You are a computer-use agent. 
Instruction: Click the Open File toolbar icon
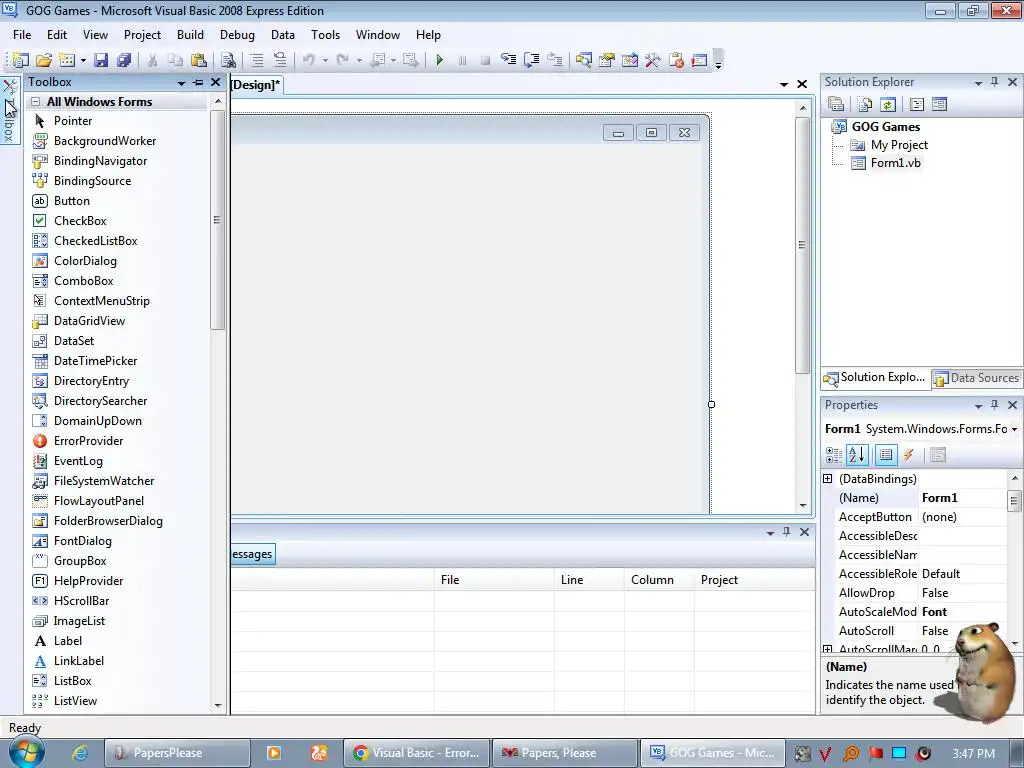click(x=44, y=60)
